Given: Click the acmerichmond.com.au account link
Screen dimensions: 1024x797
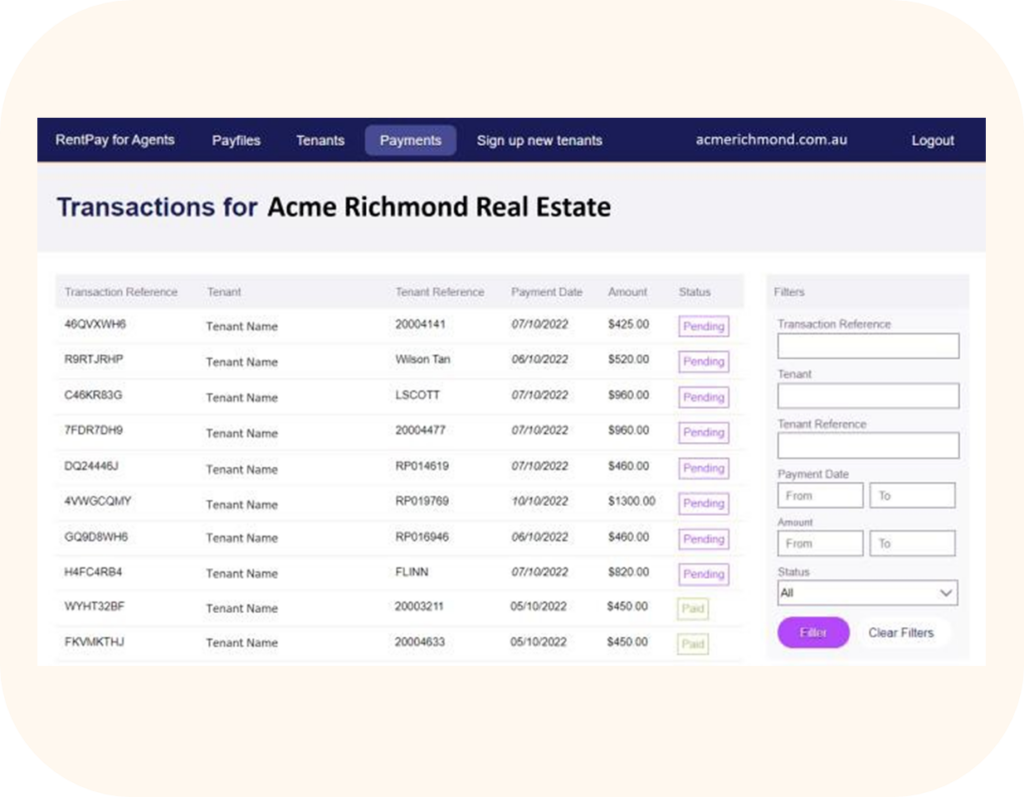Looking at the screenshot, I should point(771,140).
